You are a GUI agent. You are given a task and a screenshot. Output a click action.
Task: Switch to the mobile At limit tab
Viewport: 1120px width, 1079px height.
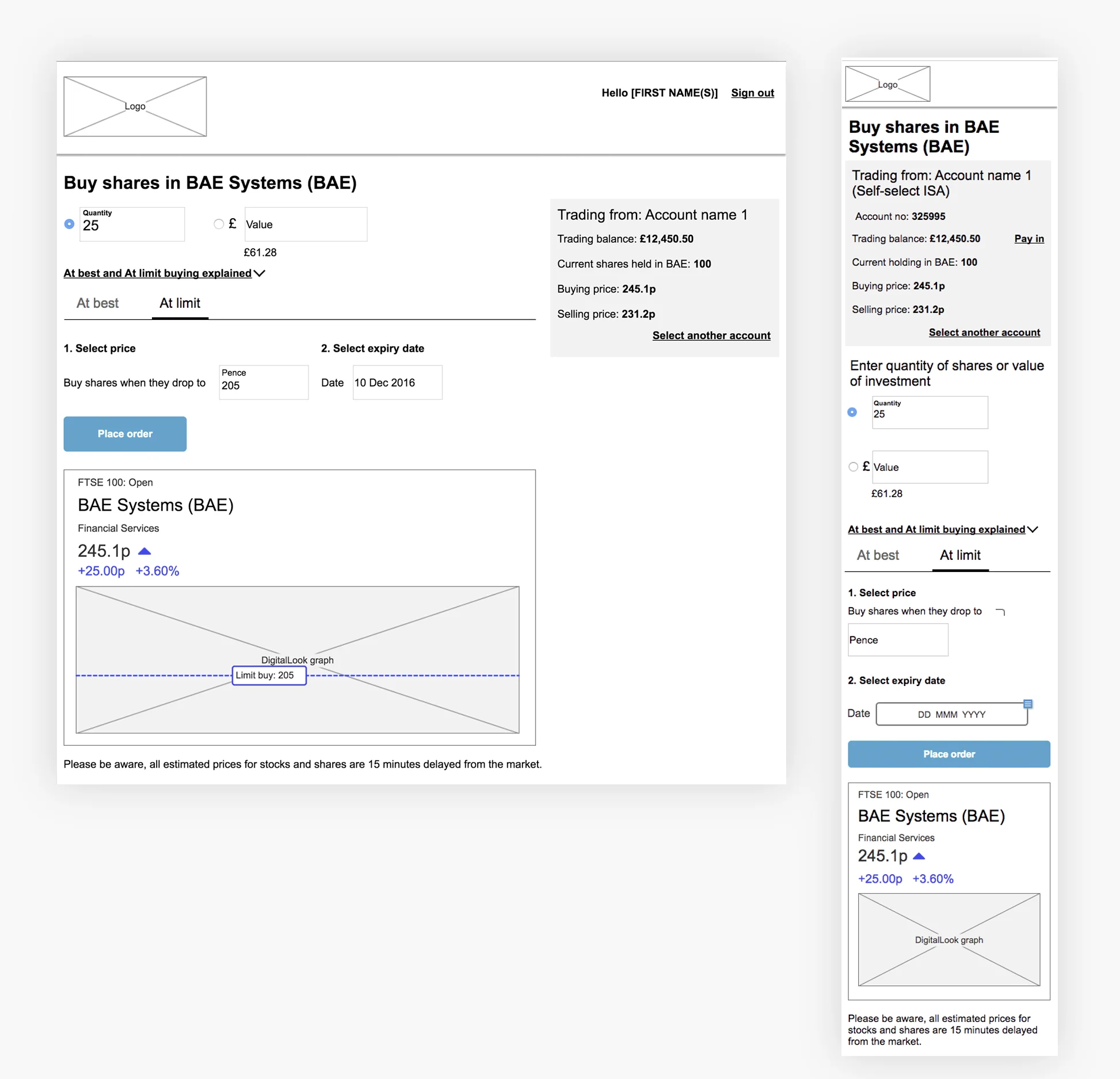tap(959, 555)
